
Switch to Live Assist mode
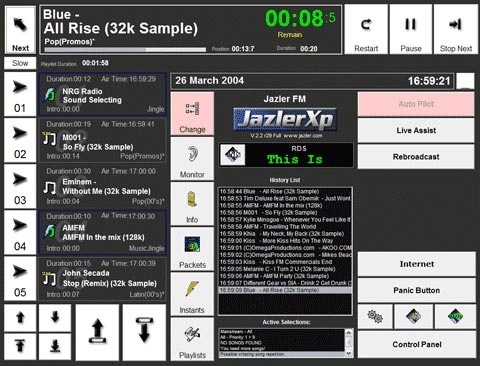tap(416, 131)
